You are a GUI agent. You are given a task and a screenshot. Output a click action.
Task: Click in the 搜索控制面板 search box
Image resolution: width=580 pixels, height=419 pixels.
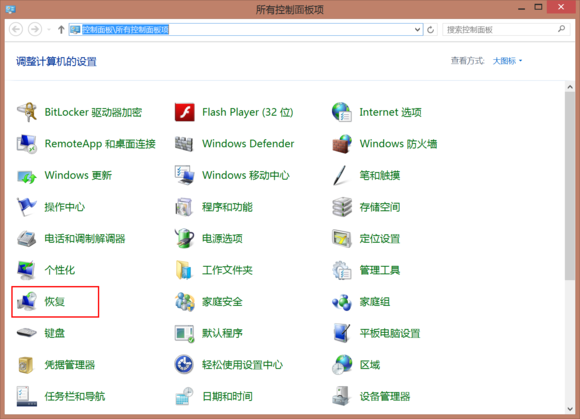click(x=506, y=30)
